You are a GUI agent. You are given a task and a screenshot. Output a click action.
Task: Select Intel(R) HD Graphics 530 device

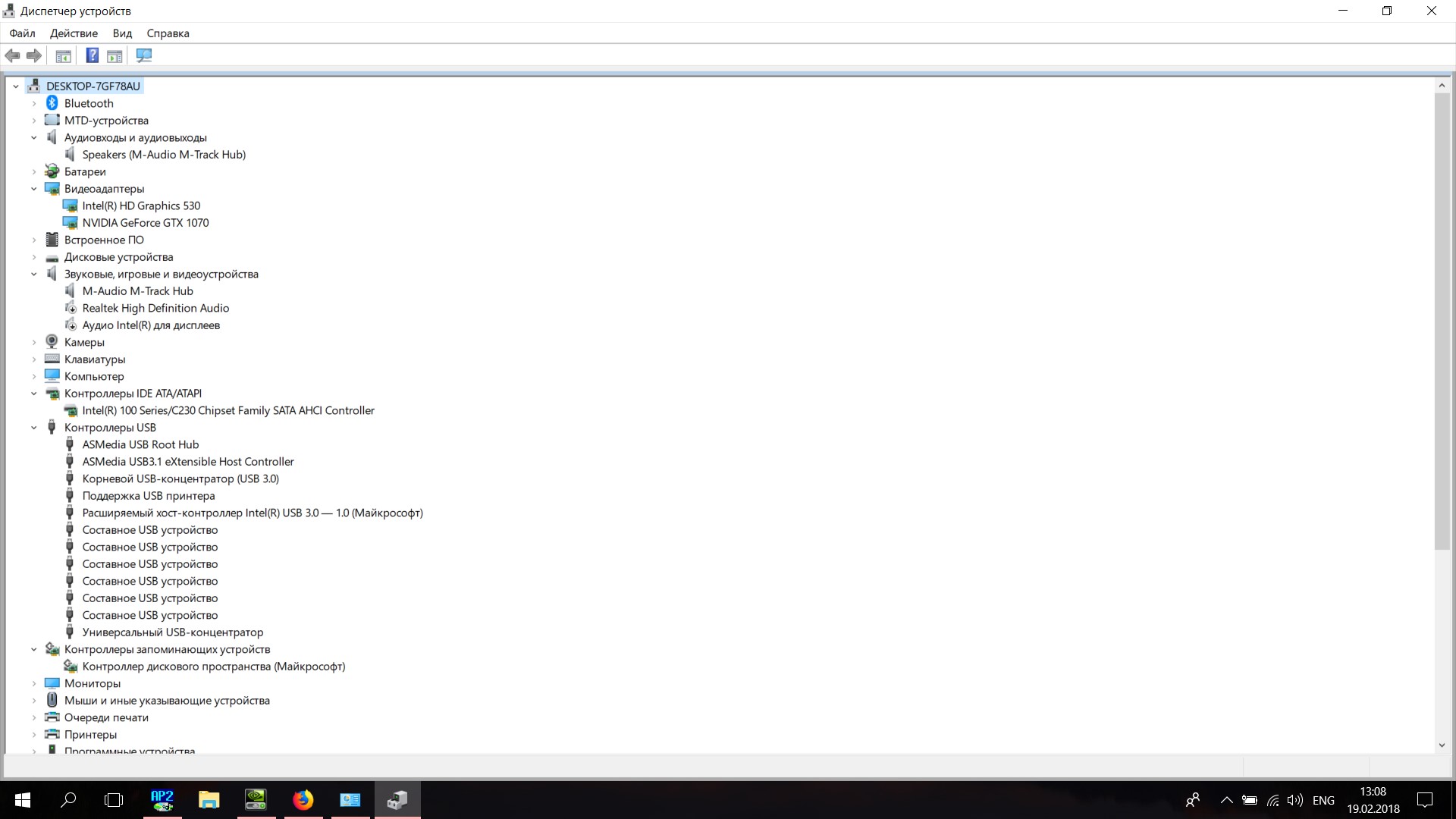coord(141,206)
